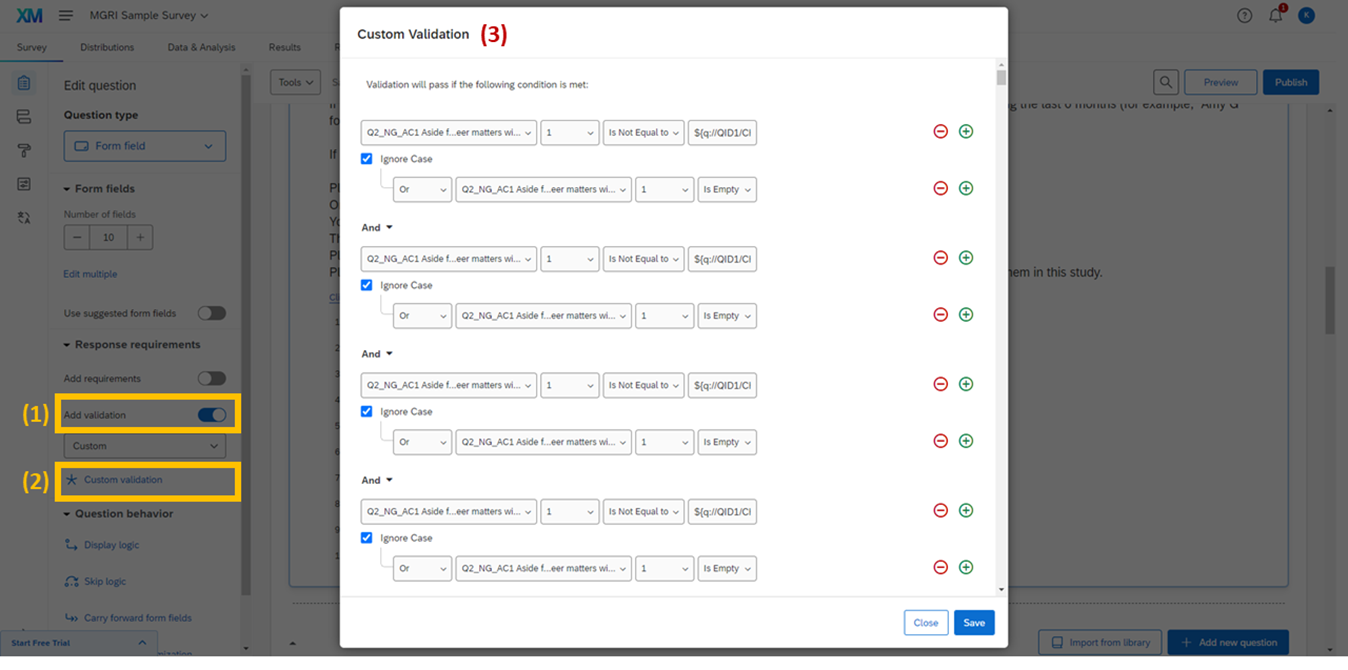Expand the first And conjunction dropdown
1348x670 pixels.
(x=375, y=227)
